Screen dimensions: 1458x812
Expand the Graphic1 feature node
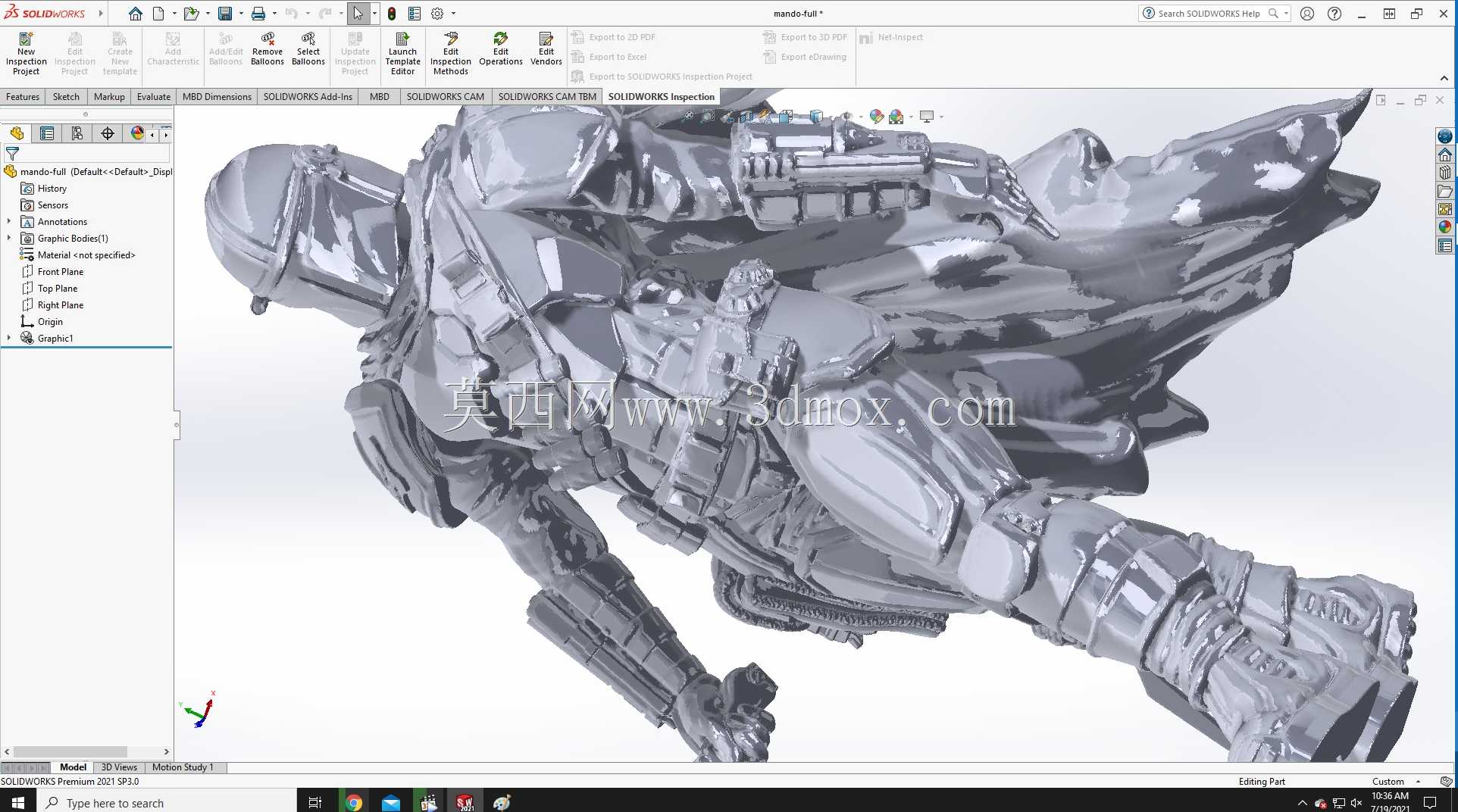click(x=9, y=339)
